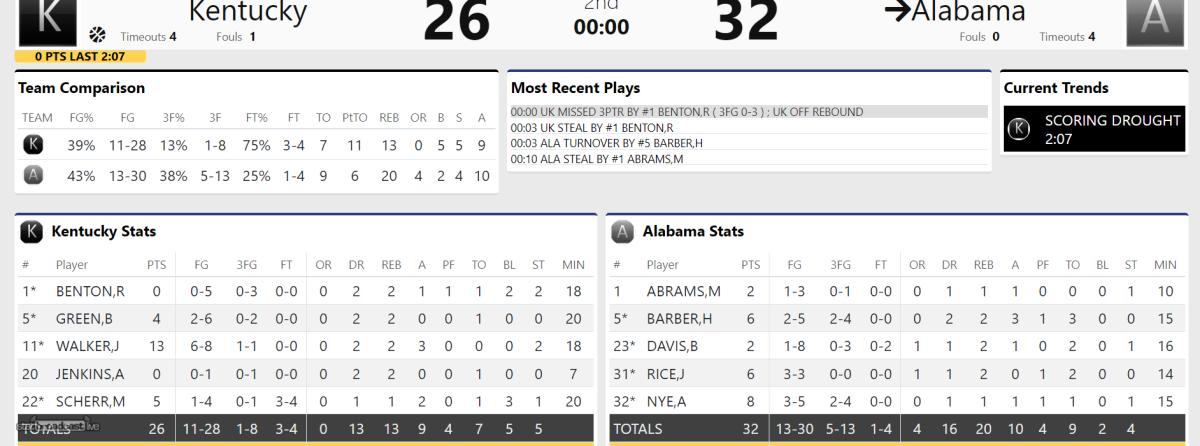Click the K icon in Scoring Drought card
This screenshot has width=1200, height=446.
tap(1019, 129)
